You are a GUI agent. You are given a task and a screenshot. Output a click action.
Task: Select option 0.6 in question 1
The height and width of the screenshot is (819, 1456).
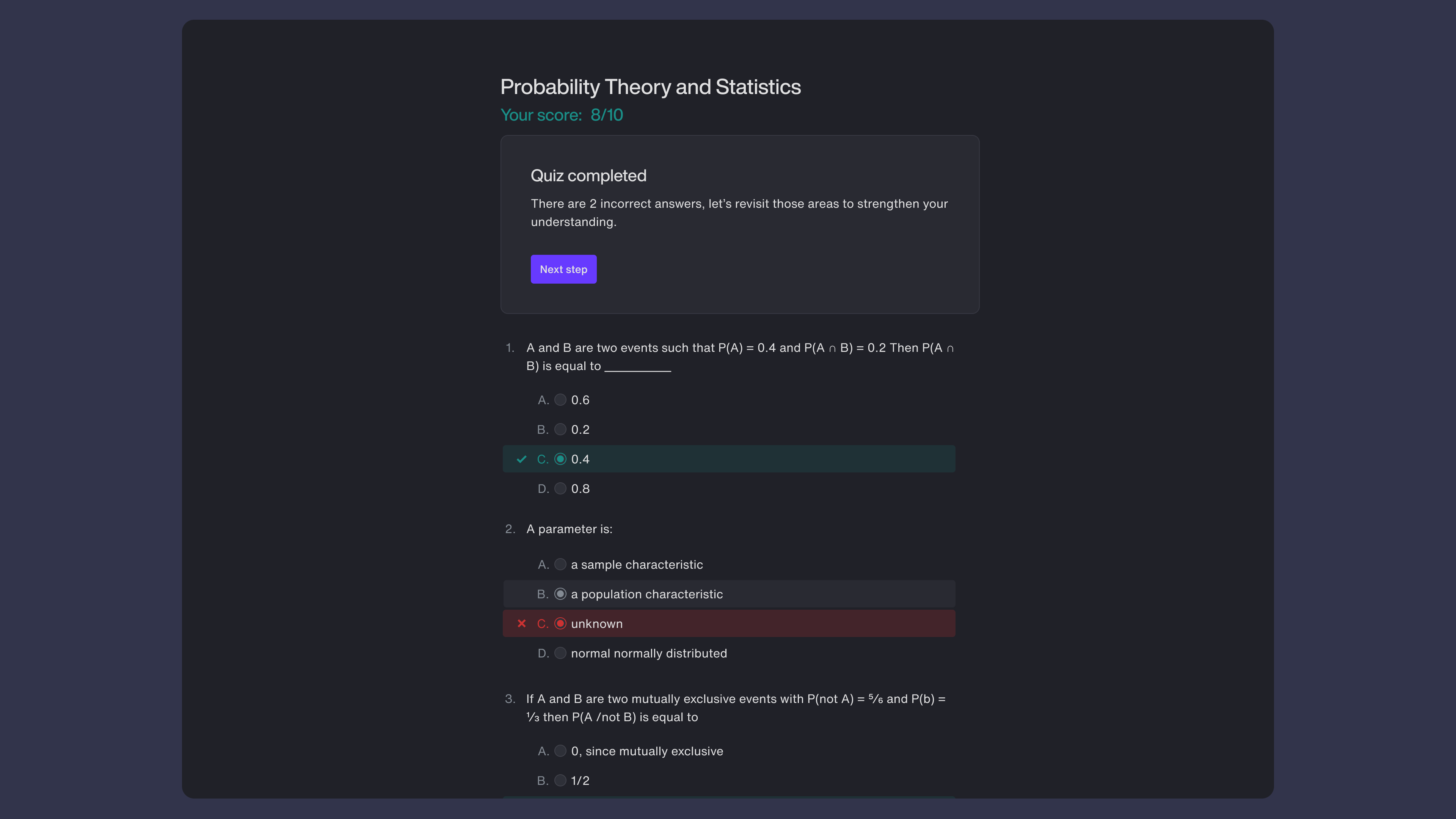click(560, 400)
